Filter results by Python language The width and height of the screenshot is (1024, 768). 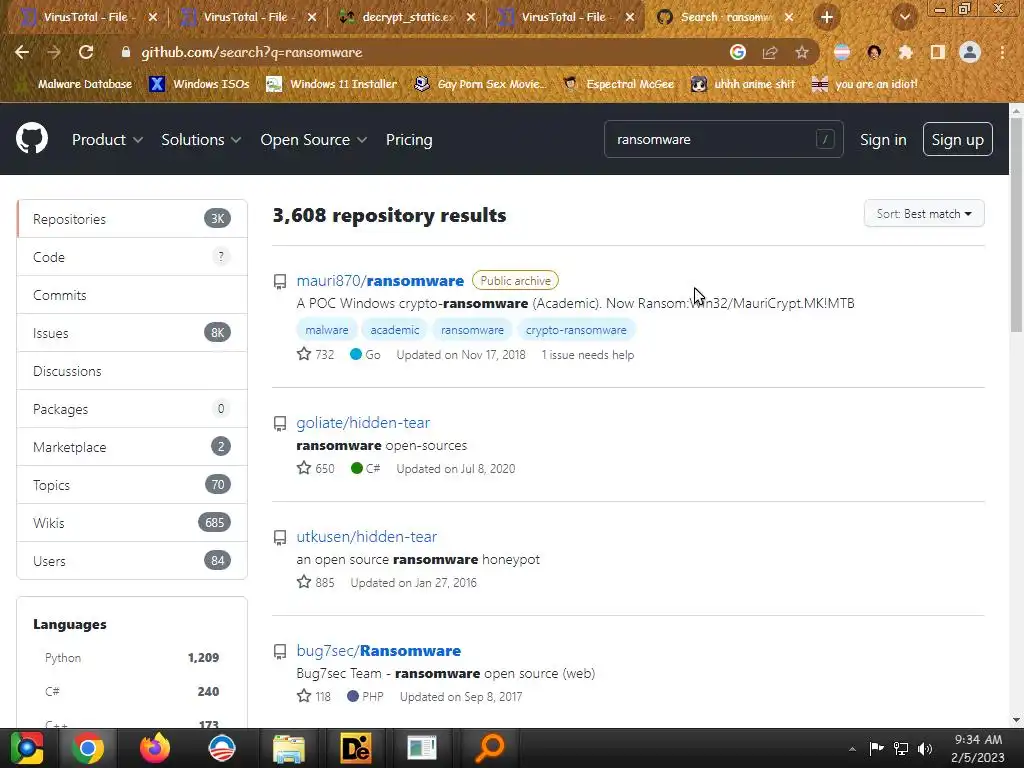click(x=132, y=658)
